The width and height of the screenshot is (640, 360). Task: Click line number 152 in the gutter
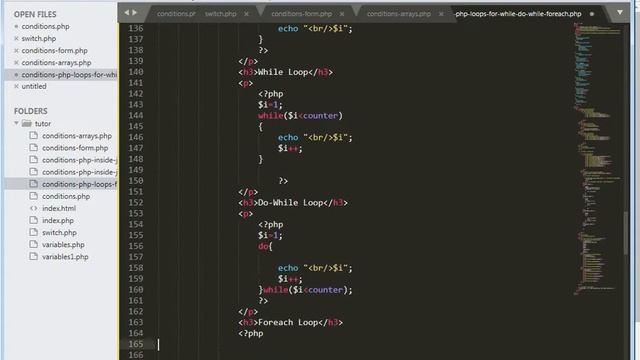coord(136,202)
